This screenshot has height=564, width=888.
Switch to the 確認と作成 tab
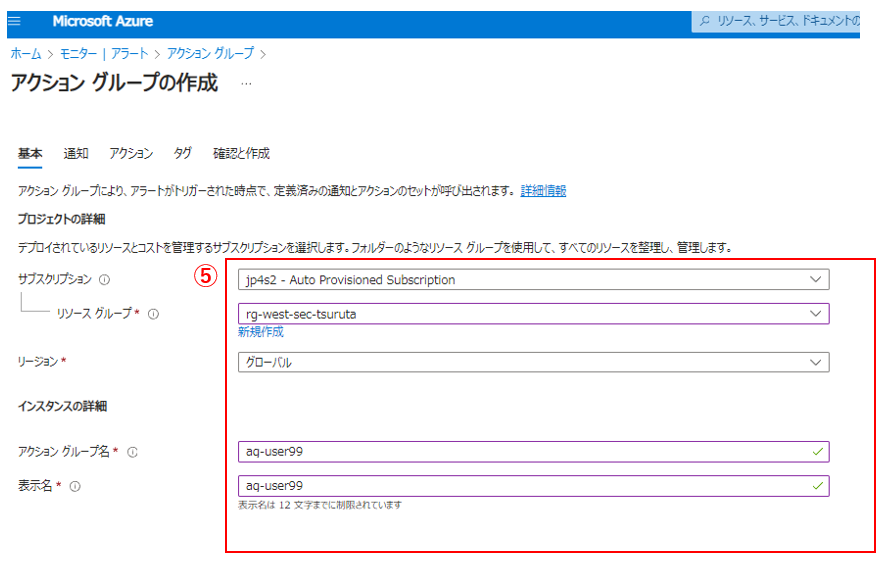(x=241, y=153)
